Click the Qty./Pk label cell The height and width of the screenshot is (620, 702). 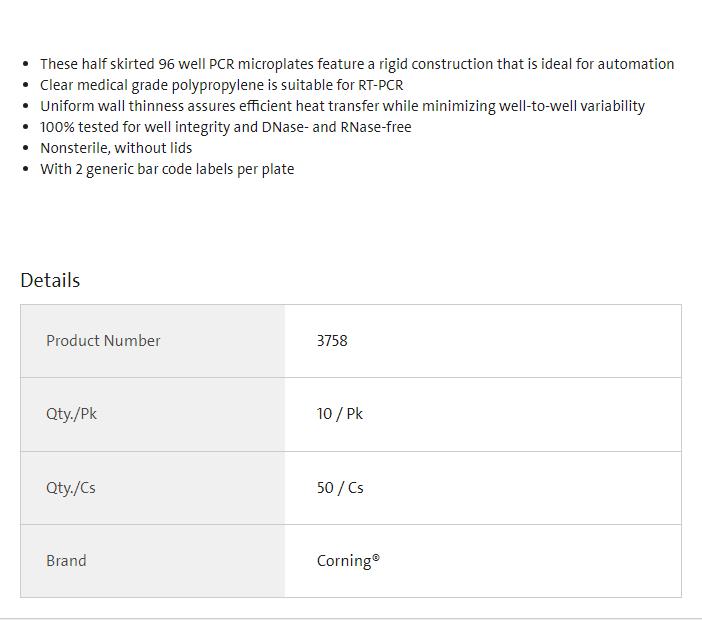tap(72, 414)
